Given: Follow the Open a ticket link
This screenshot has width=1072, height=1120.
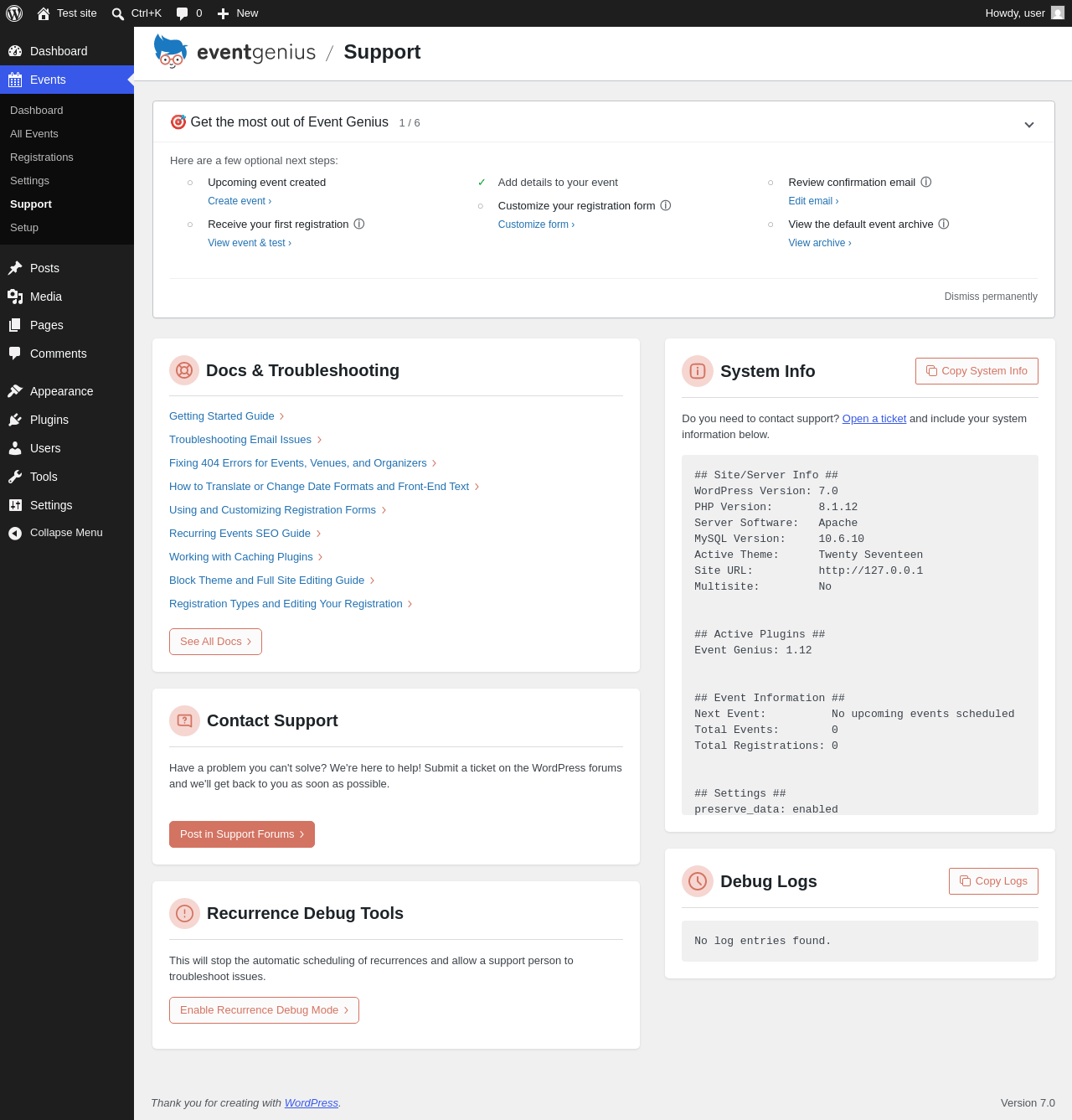Looking at the screenshot, I should pyautogui.click(x=874, y=419).
